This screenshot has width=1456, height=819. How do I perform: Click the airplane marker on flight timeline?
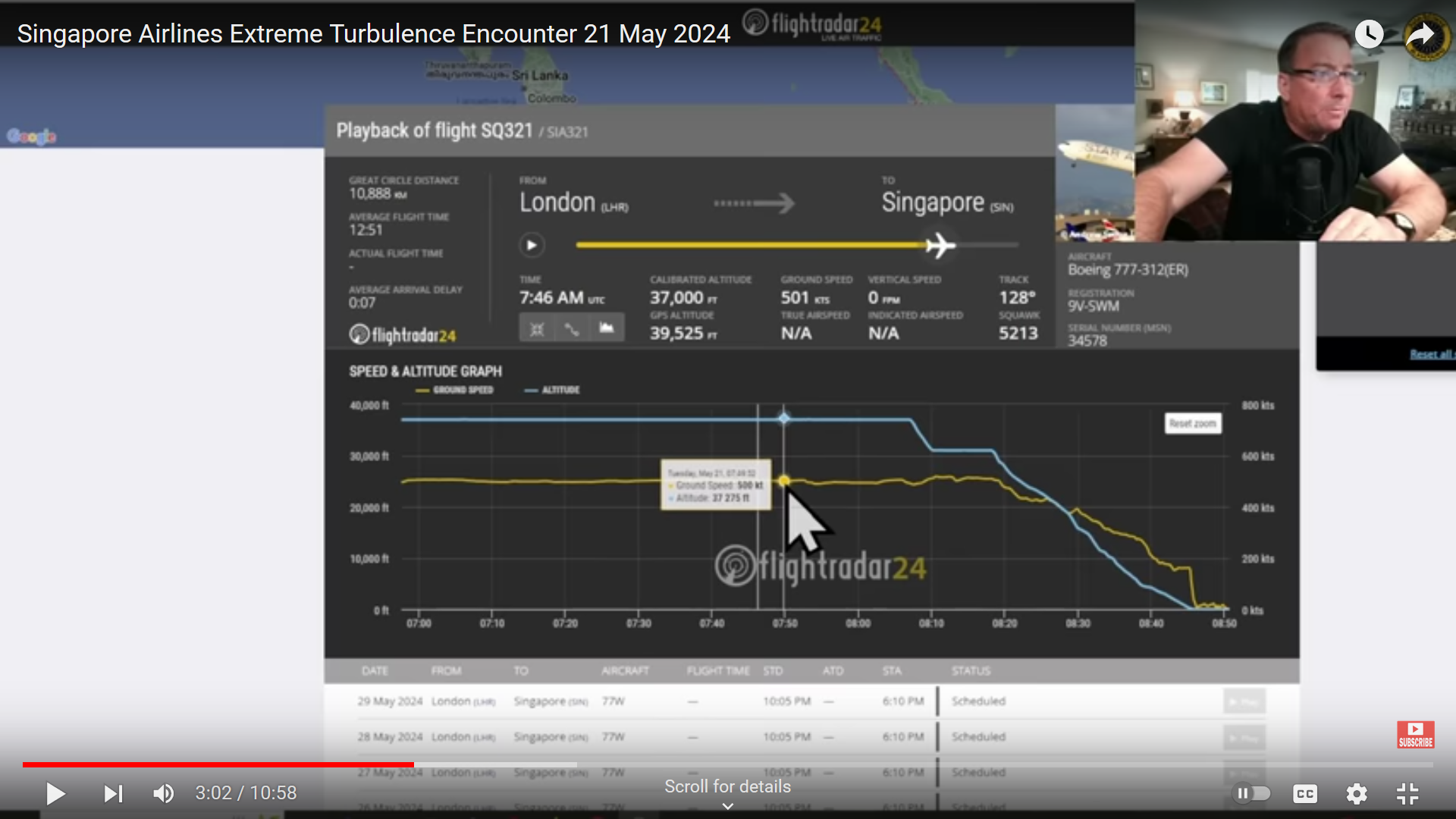click(940, 246)
